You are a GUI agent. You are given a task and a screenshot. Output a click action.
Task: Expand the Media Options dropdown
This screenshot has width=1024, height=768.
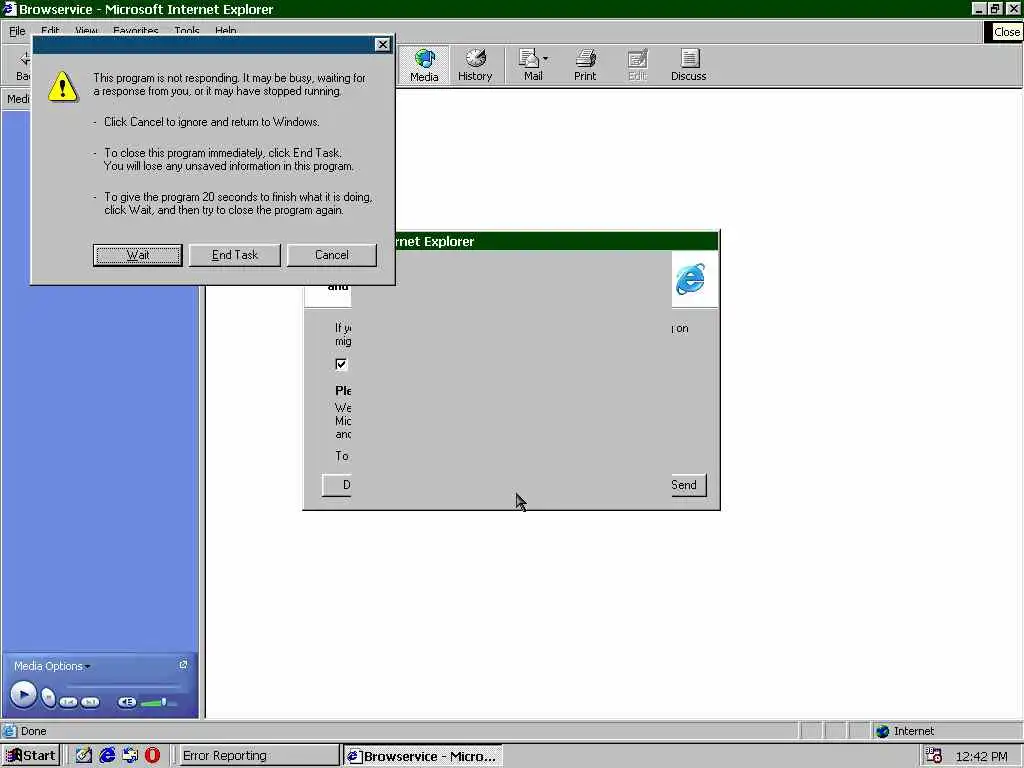click(x=52, y=666)
